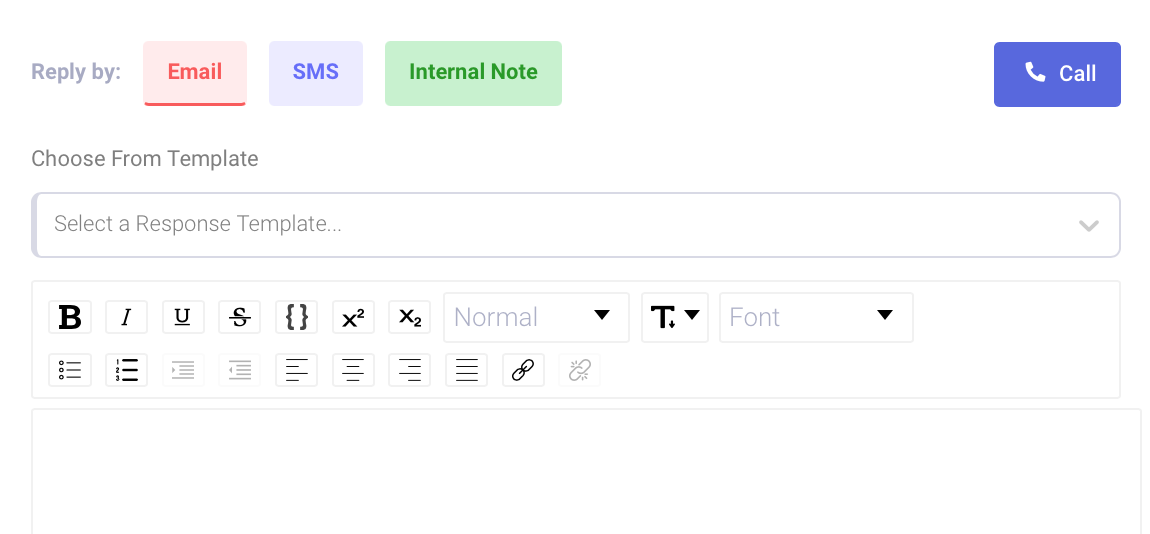Apply strikethrough formatting
Viewport: 1150px width, 534px height.
240,317
